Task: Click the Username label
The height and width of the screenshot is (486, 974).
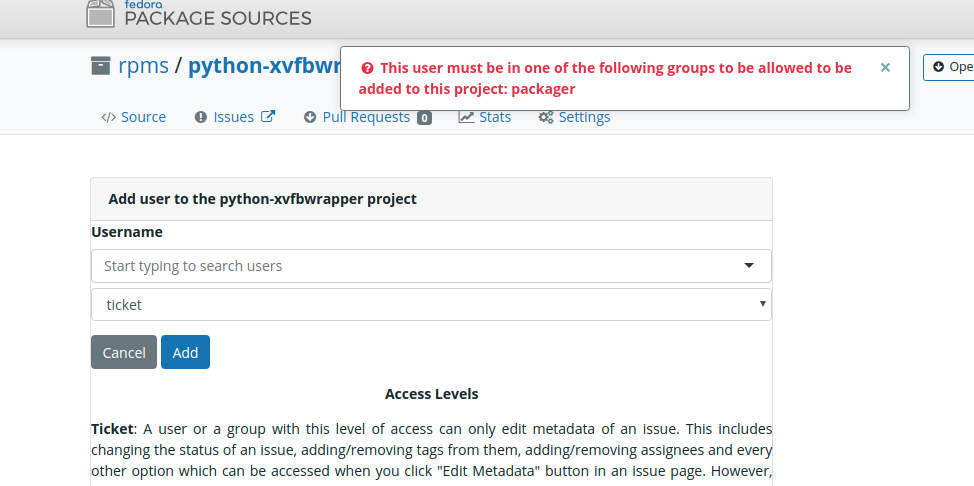Action: [x=127, y=232]
